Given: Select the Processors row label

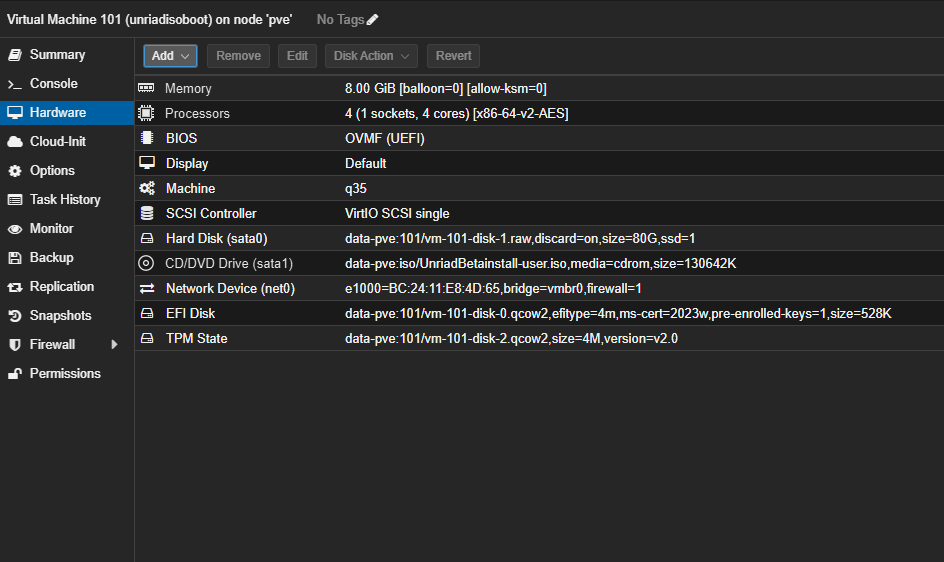Looking at the screenshot, I should pos(197,113).
